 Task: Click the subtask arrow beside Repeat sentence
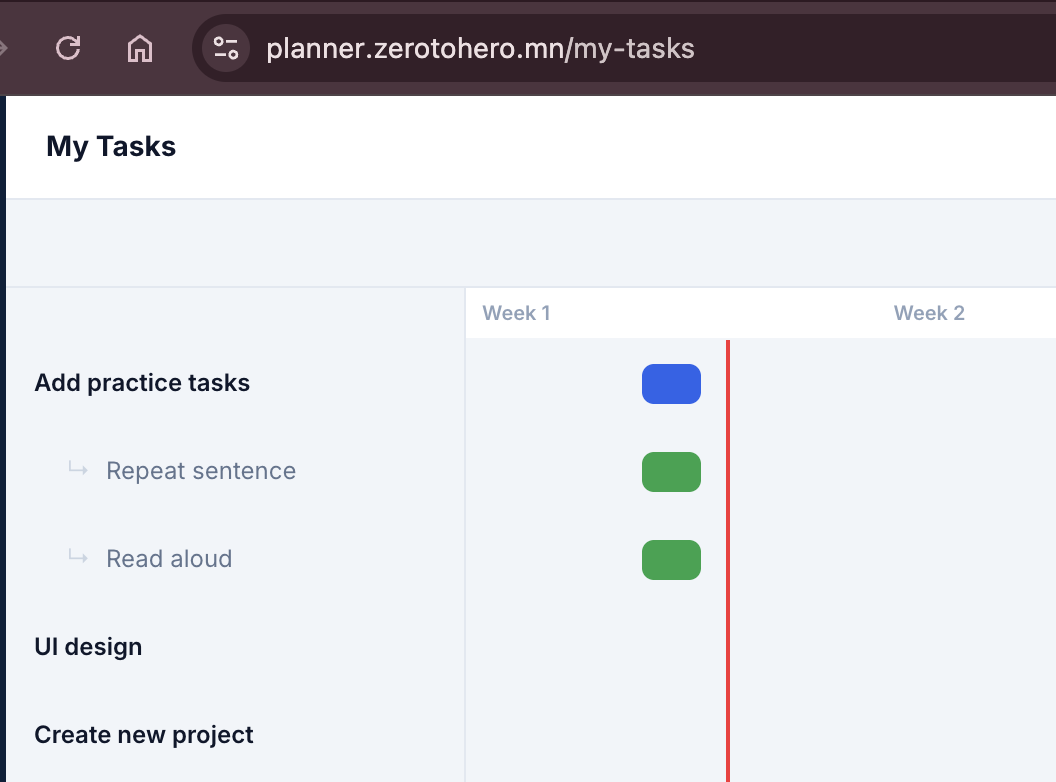(x=78, y=468)
